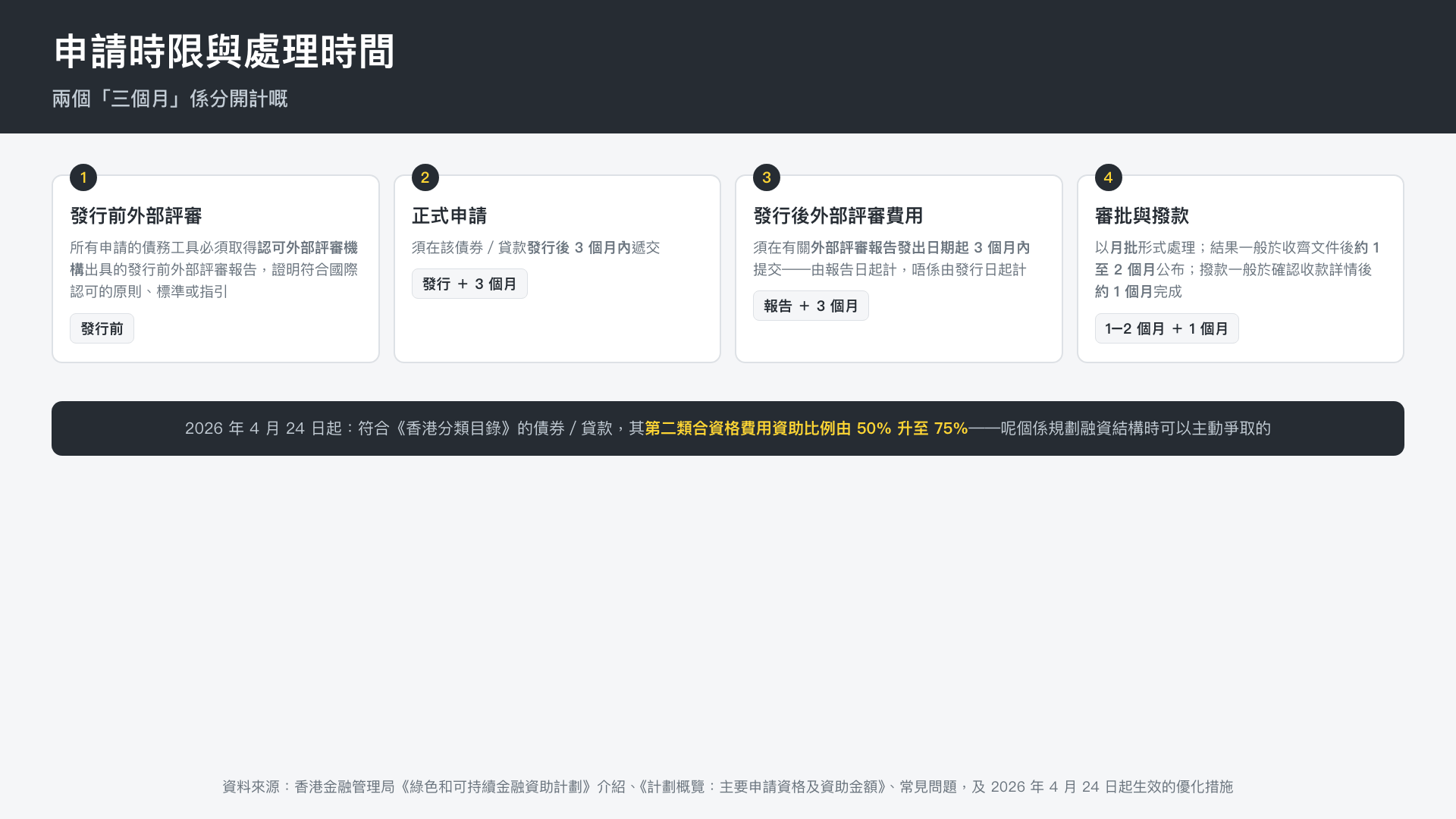
Task: Click the 資料來源 footer line
Action: click(728, 787)
